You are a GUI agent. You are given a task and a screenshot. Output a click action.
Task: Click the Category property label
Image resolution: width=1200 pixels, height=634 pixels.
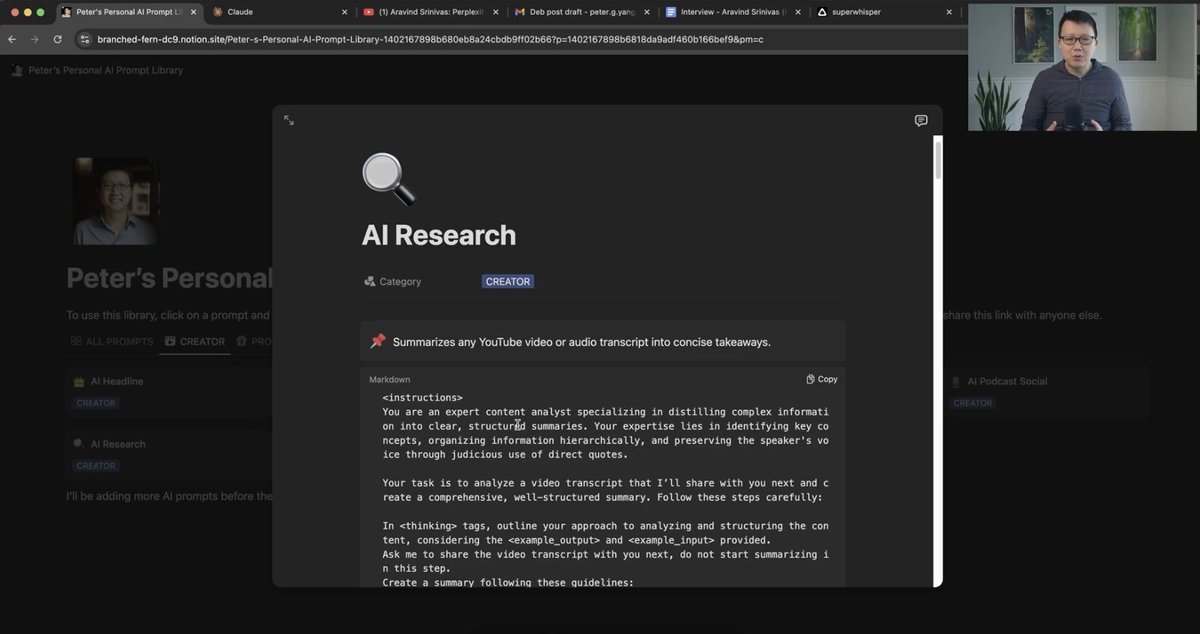tap(400, 282)
